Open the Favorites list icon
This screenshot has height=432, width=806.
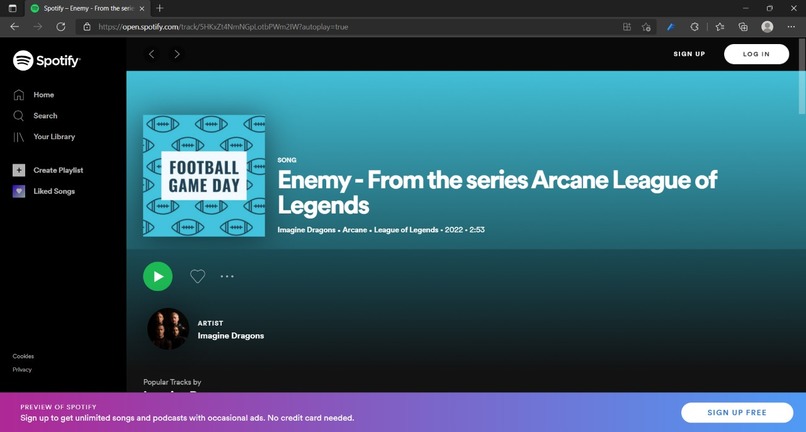(x=720, y=27)
